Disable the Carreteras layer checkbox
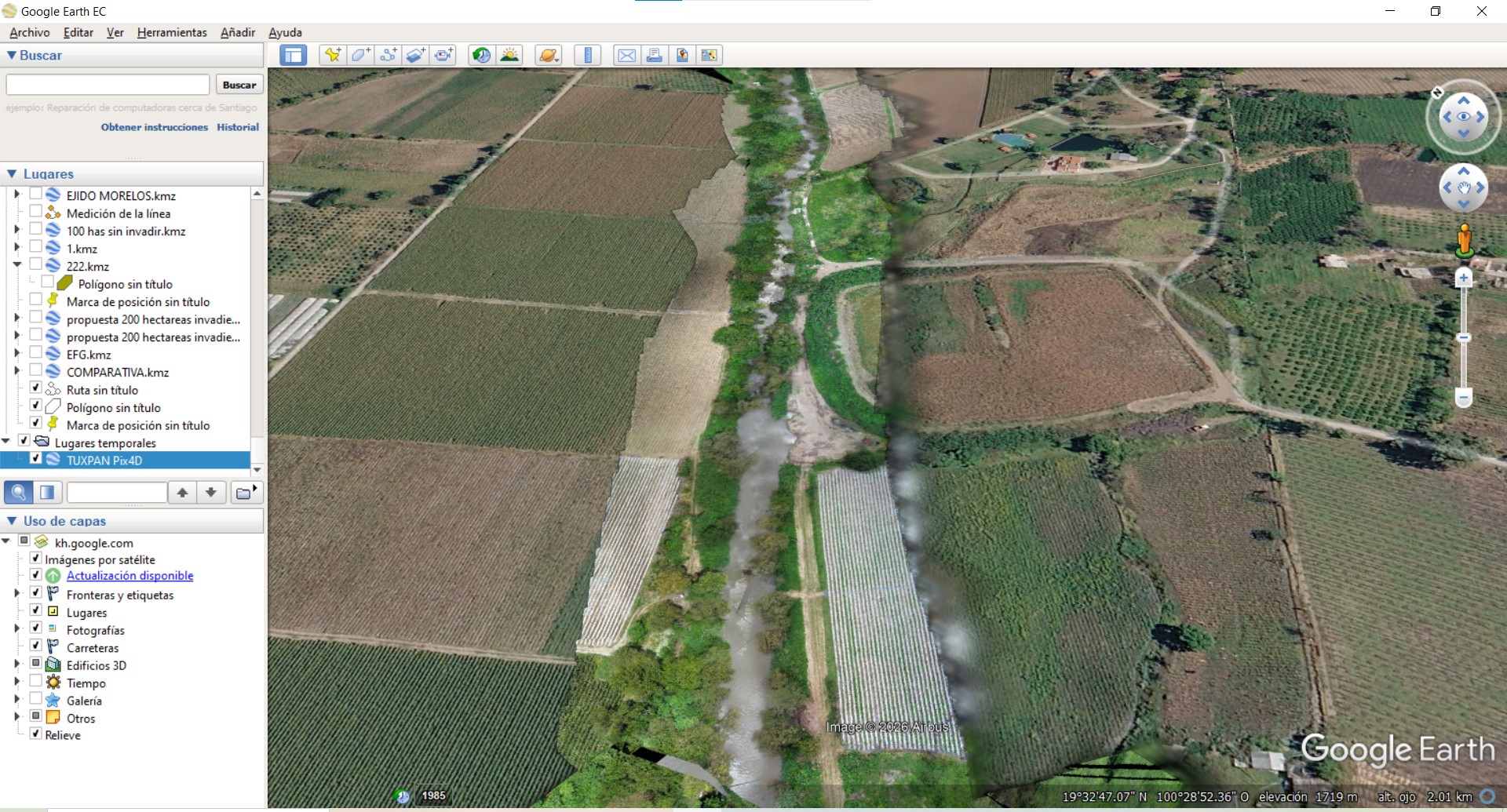The width and height of the screenshot is (1507, 812). pyautogui.click(x=35, y=646)
